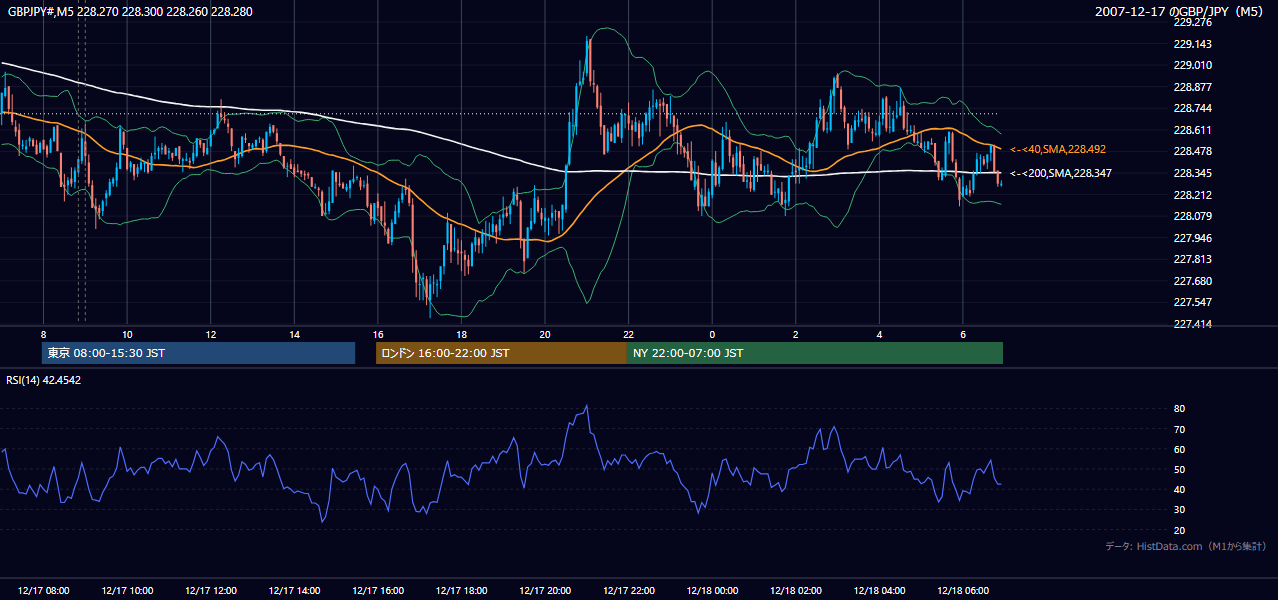Click the bottom time label 12/18 04:00

[879, 591]
